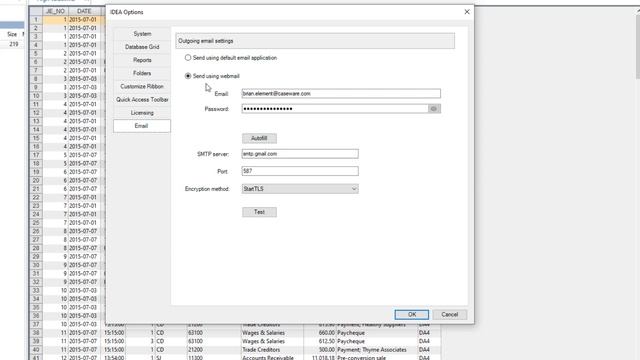The image size is (640, 360).
Task: Click the SMTP server field
Action: [x=300, y=154]
